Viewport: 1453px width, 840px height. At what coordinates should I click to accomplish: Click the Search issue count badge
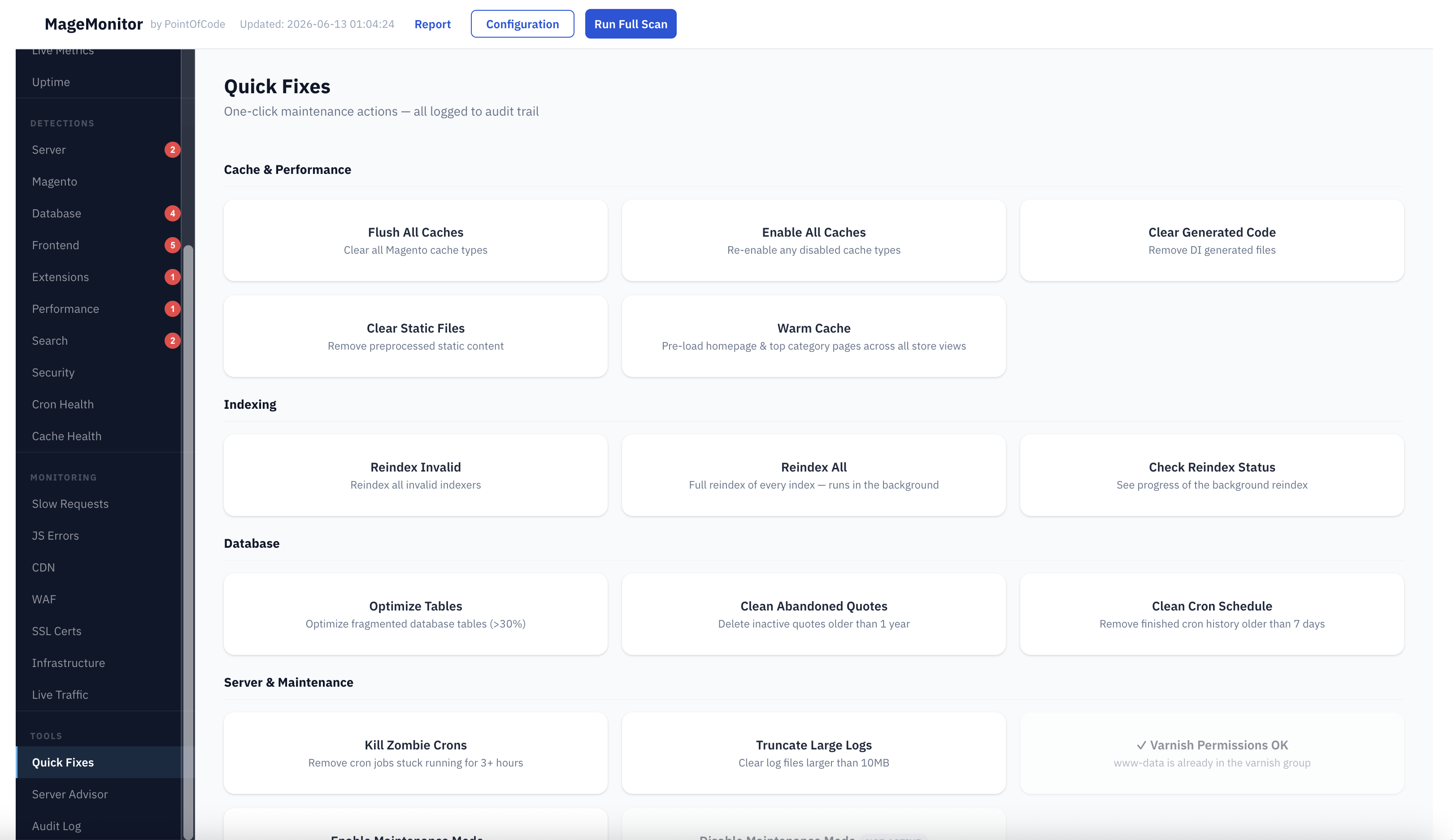pyautogui.click(x=172, y=341)
